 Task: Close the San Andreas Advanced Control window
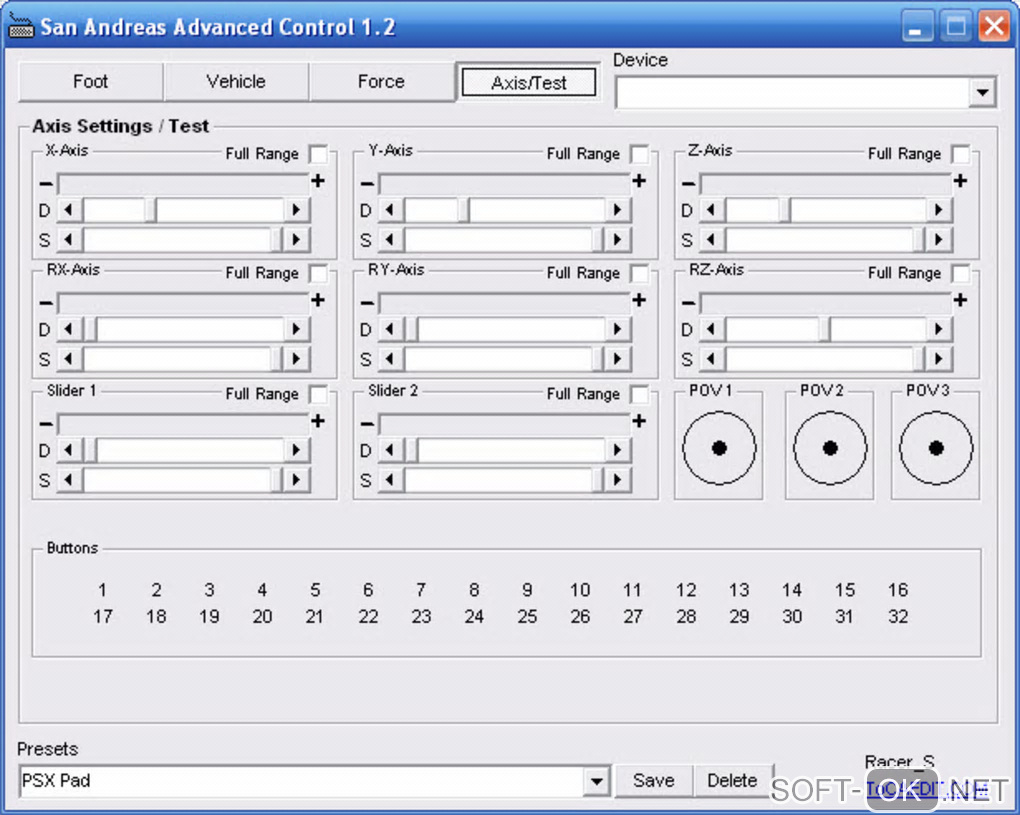(x=994, y=27)
